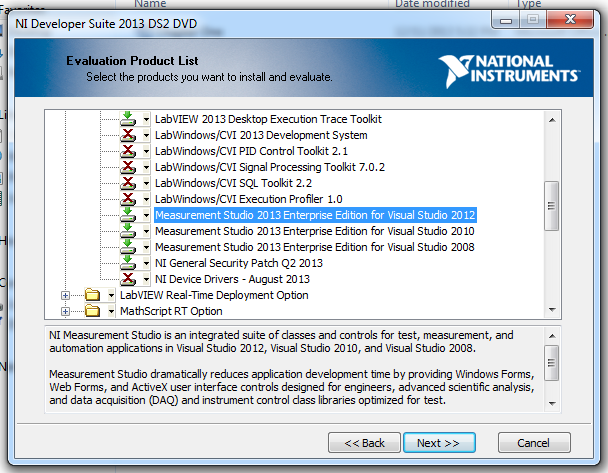Open install-state dropdown for NI Device Drivers August 2013
The height and width of the screenshot is (473, 608).
click(146, 279)
